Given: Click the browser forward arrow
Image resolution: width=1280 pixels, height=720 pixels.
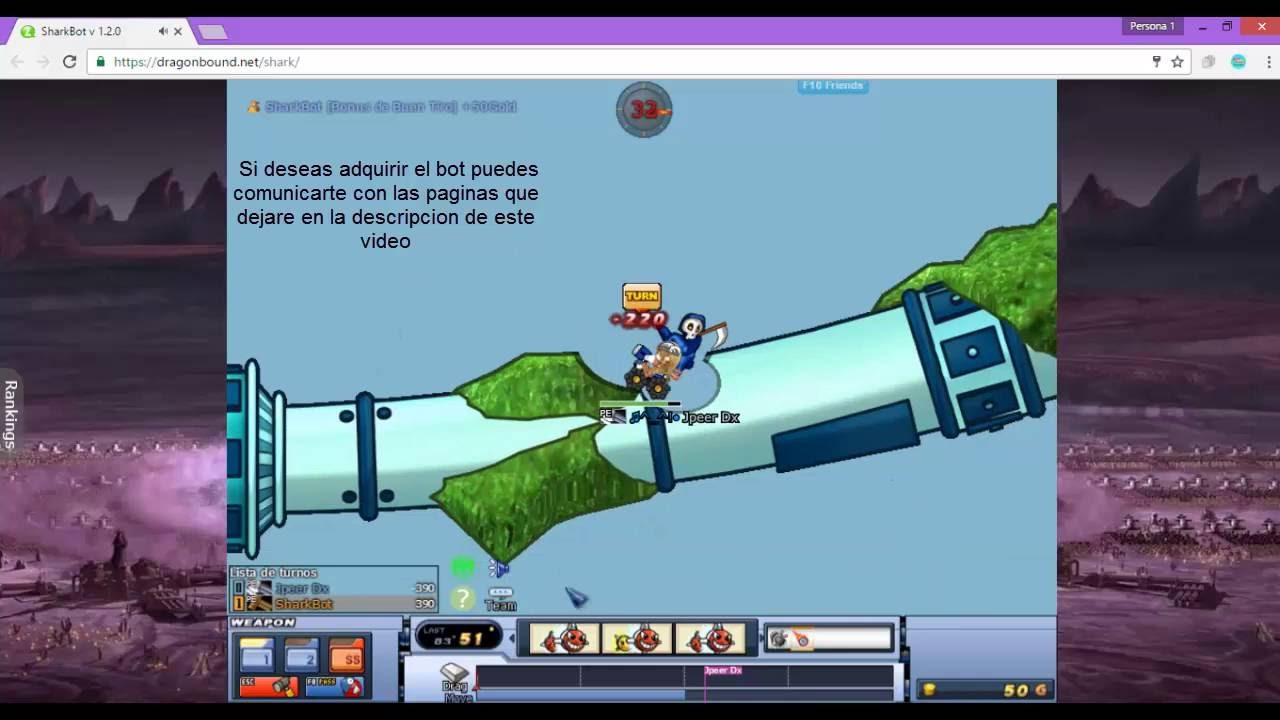Looking at the screenshot, I should (43, 62).
